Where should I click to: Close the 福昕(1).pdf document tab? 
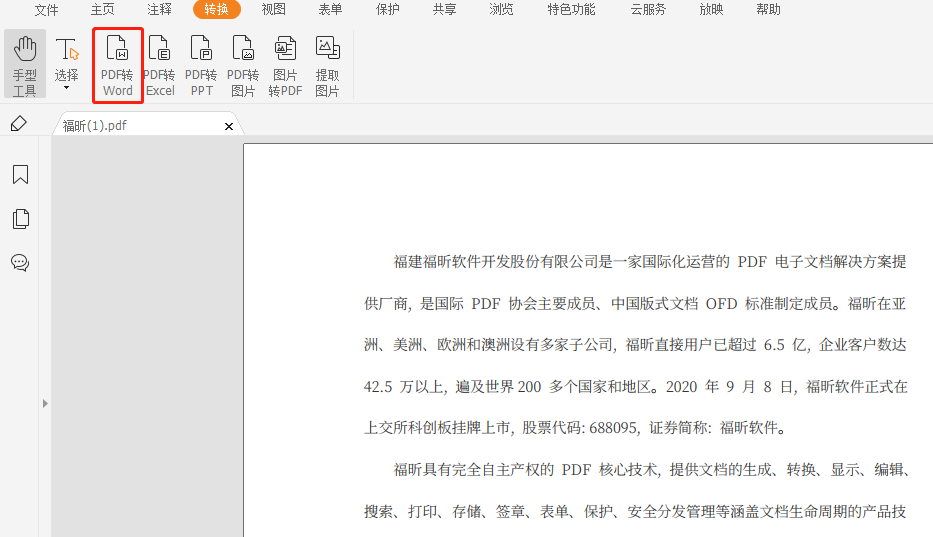pyautogui.click(x=229, y=126)
